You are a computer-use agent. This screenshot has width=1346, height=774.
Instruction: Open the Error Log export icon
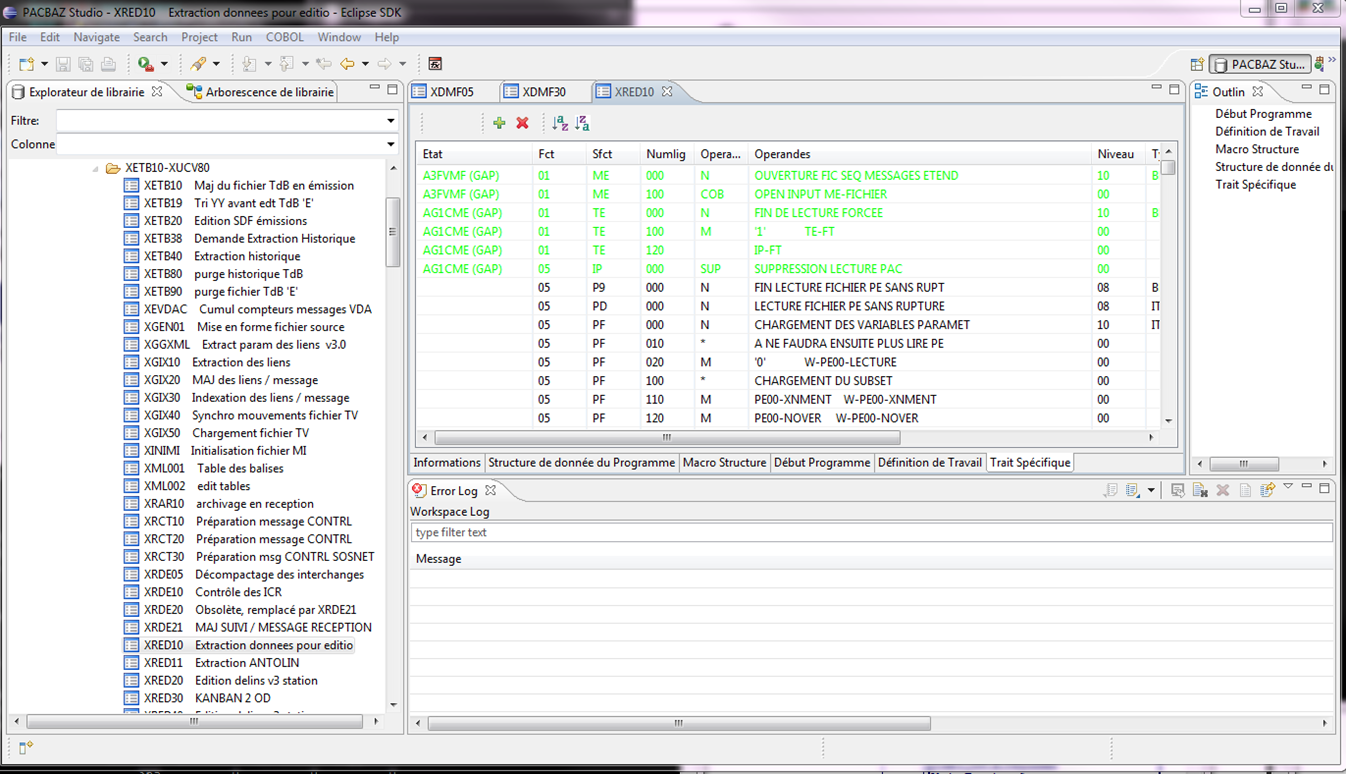click(1267, 489)
